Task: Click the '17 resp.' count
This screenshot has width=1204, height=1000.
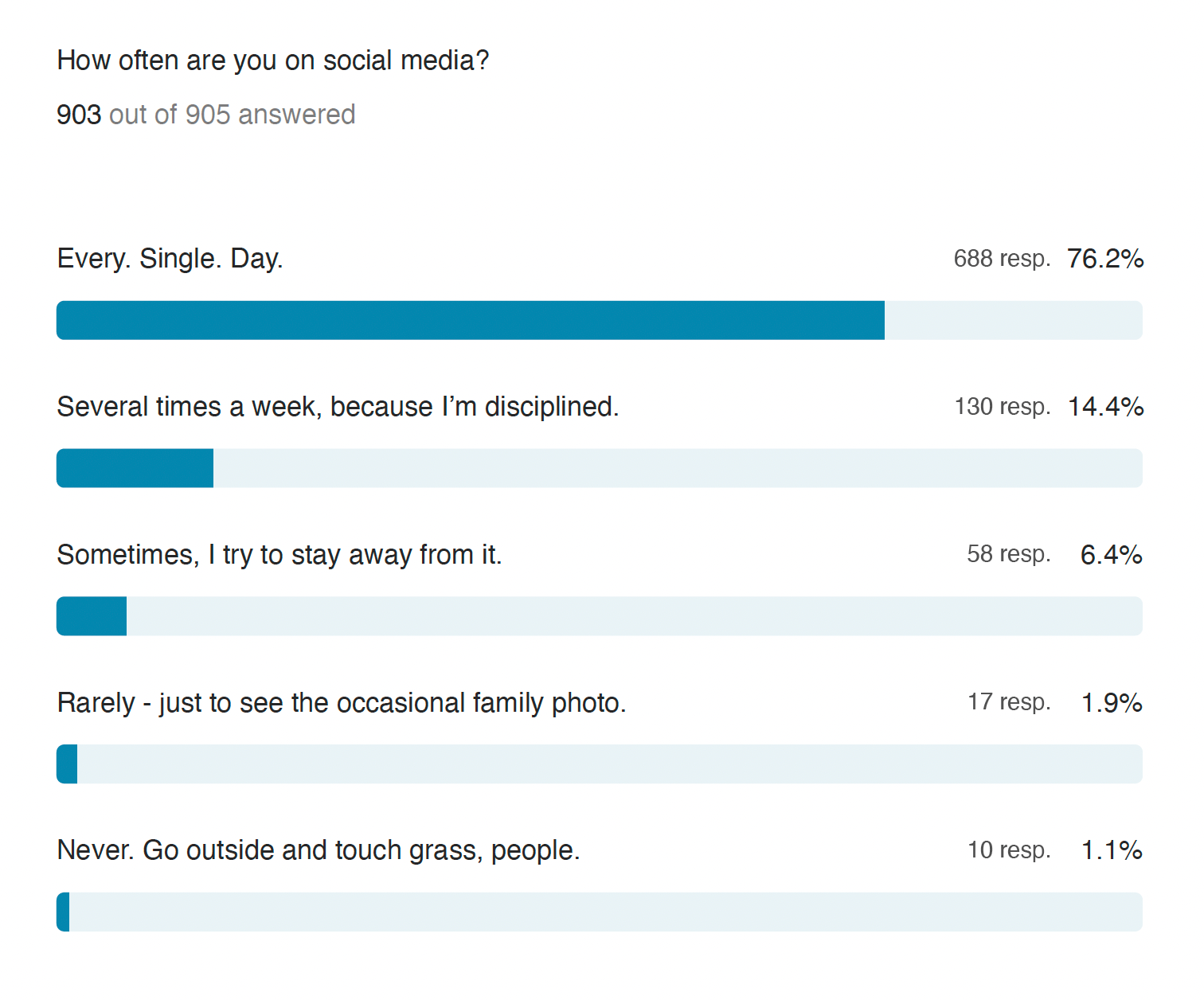Action: click(1009, 702)
